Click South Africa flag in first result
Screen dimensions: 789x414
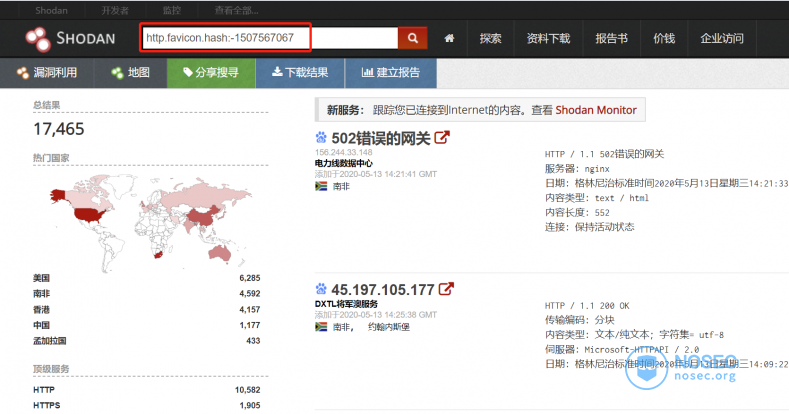click(x=321, y=186)
